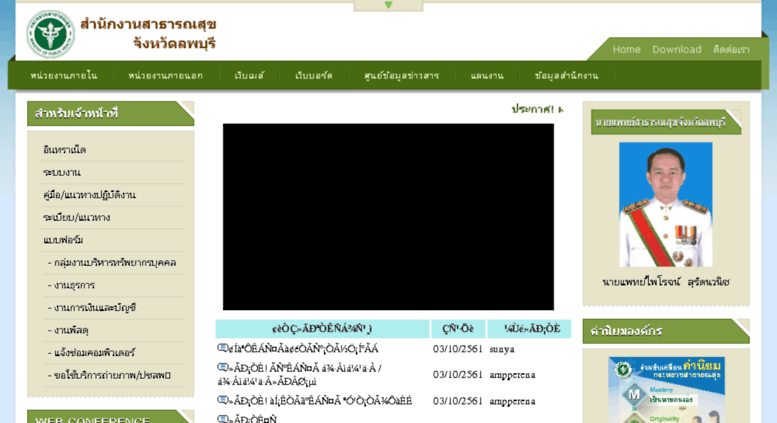Click the Ministry of Public Health logo

tap(51, 34)
